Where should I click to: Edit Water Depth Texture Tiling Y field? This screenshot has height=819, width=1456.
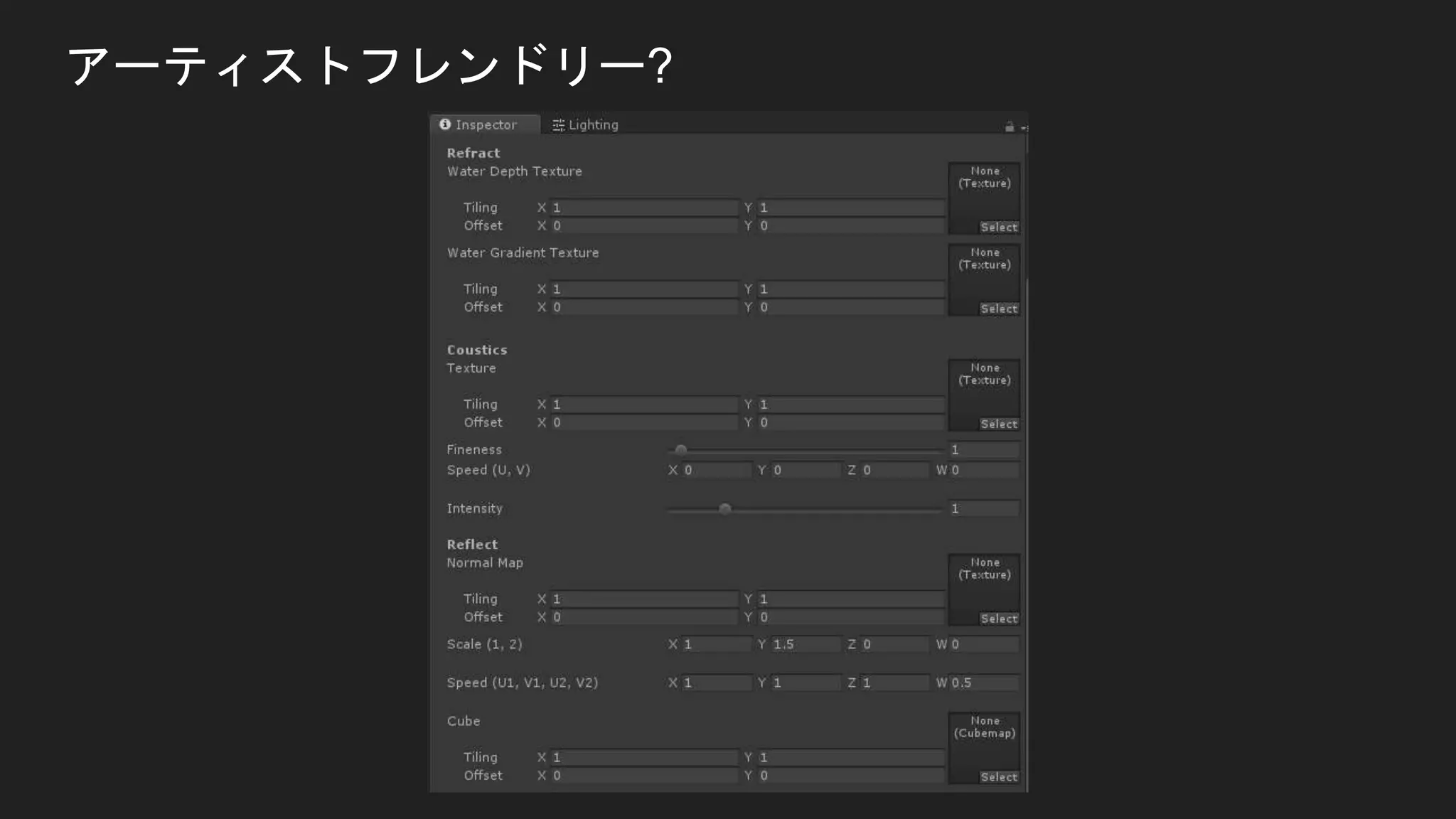click(x=850, y=208)
